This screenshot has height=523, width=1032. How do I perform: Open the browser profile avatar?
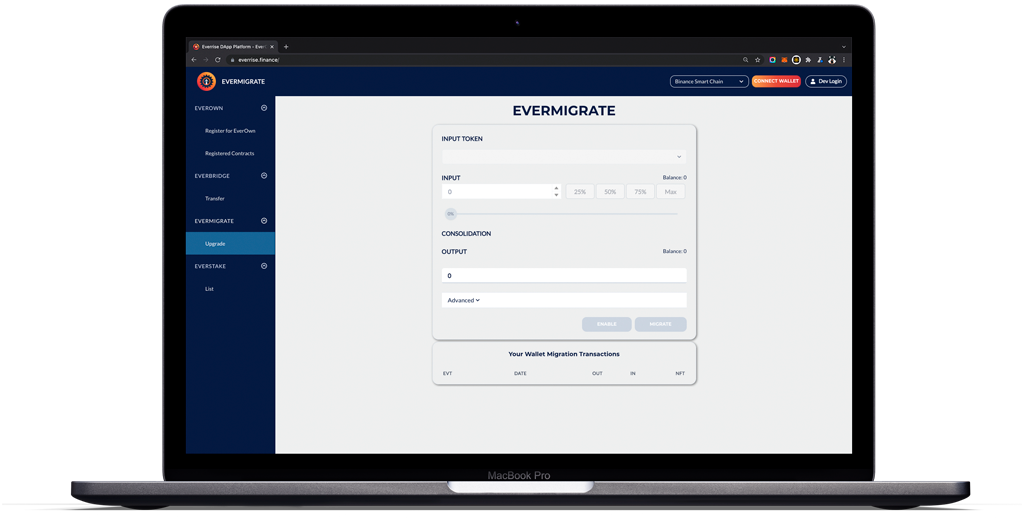pyautogui.click(x=832, y=60)
